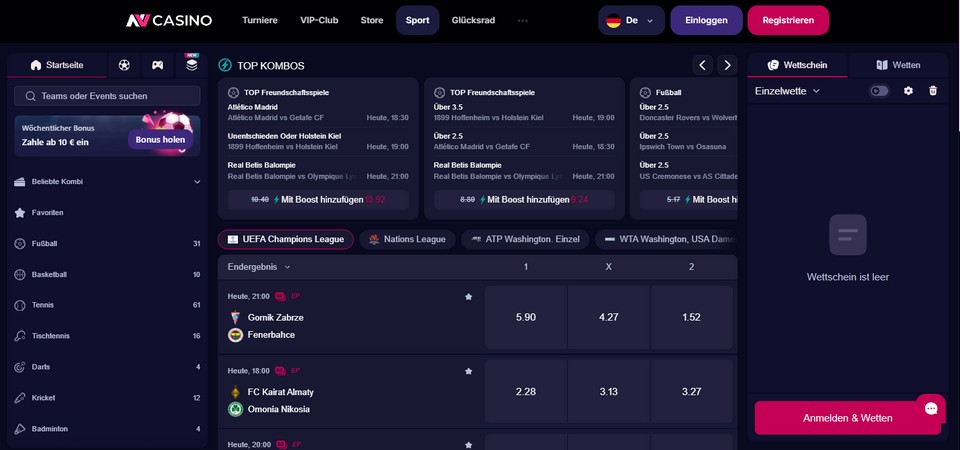Screen dimensions: 960x450
Task: Add boosted combo with odds 10.92
Action: (318, 200)
